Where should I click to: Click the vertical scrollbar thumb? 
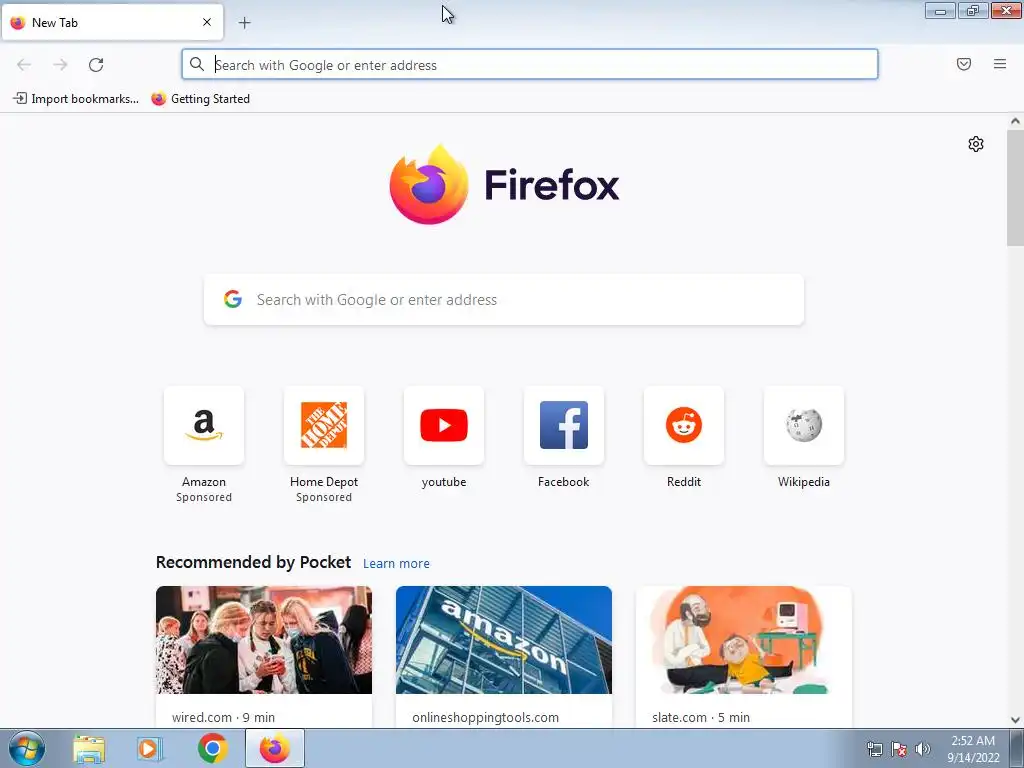point(1015,188)
